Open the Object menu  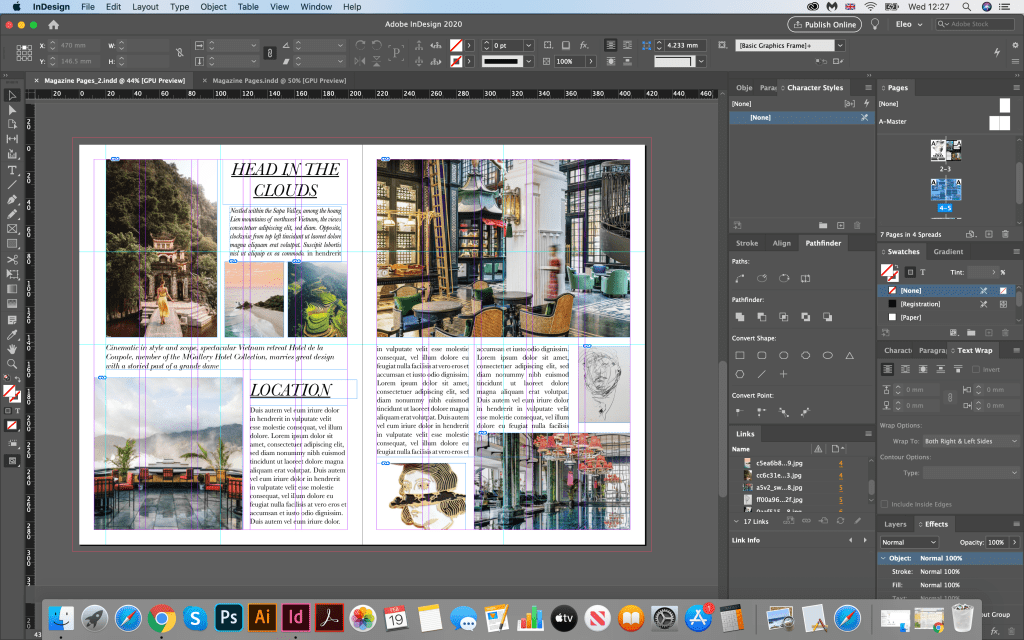point(213,7)
